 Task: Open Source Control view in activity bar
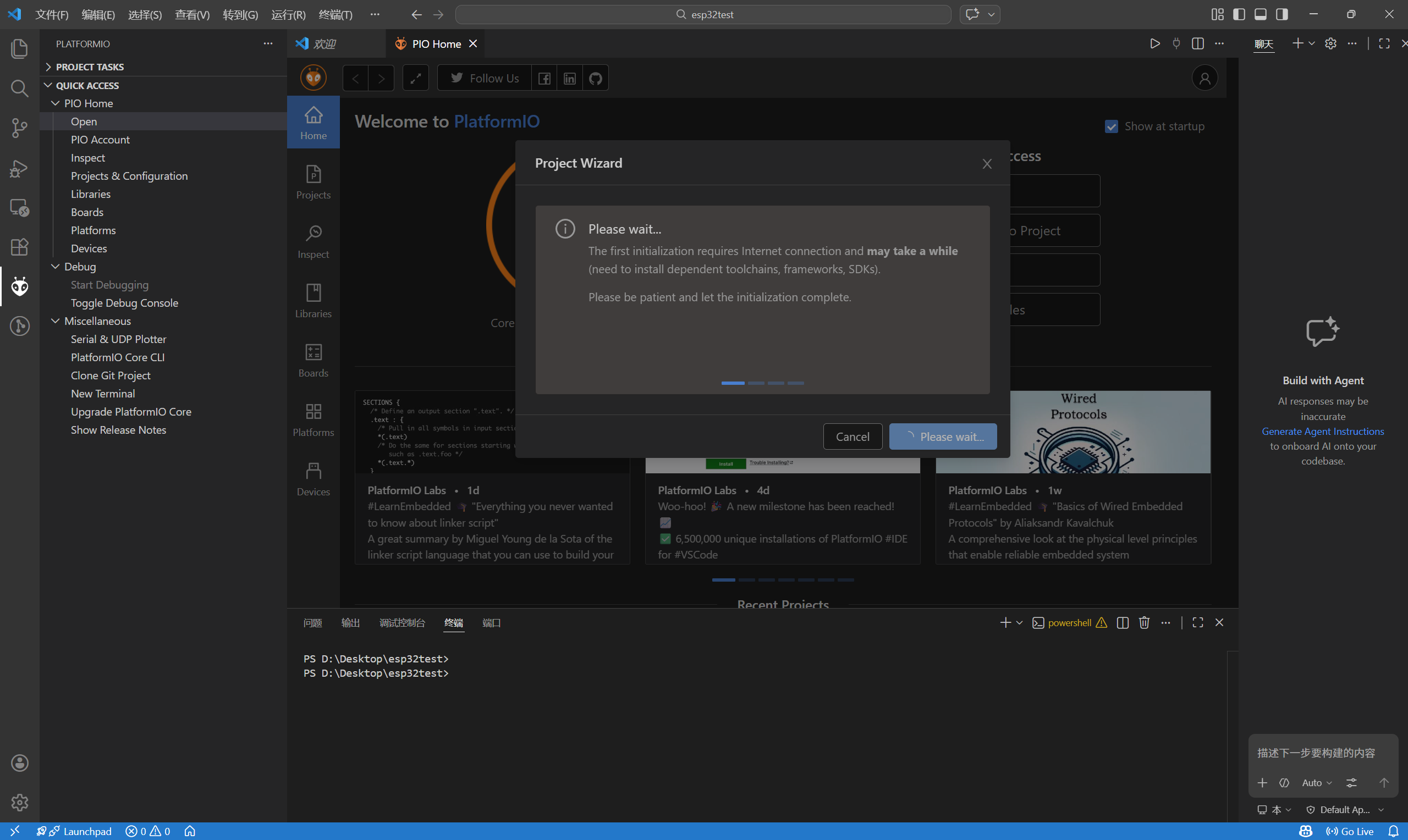click(19, 128)
